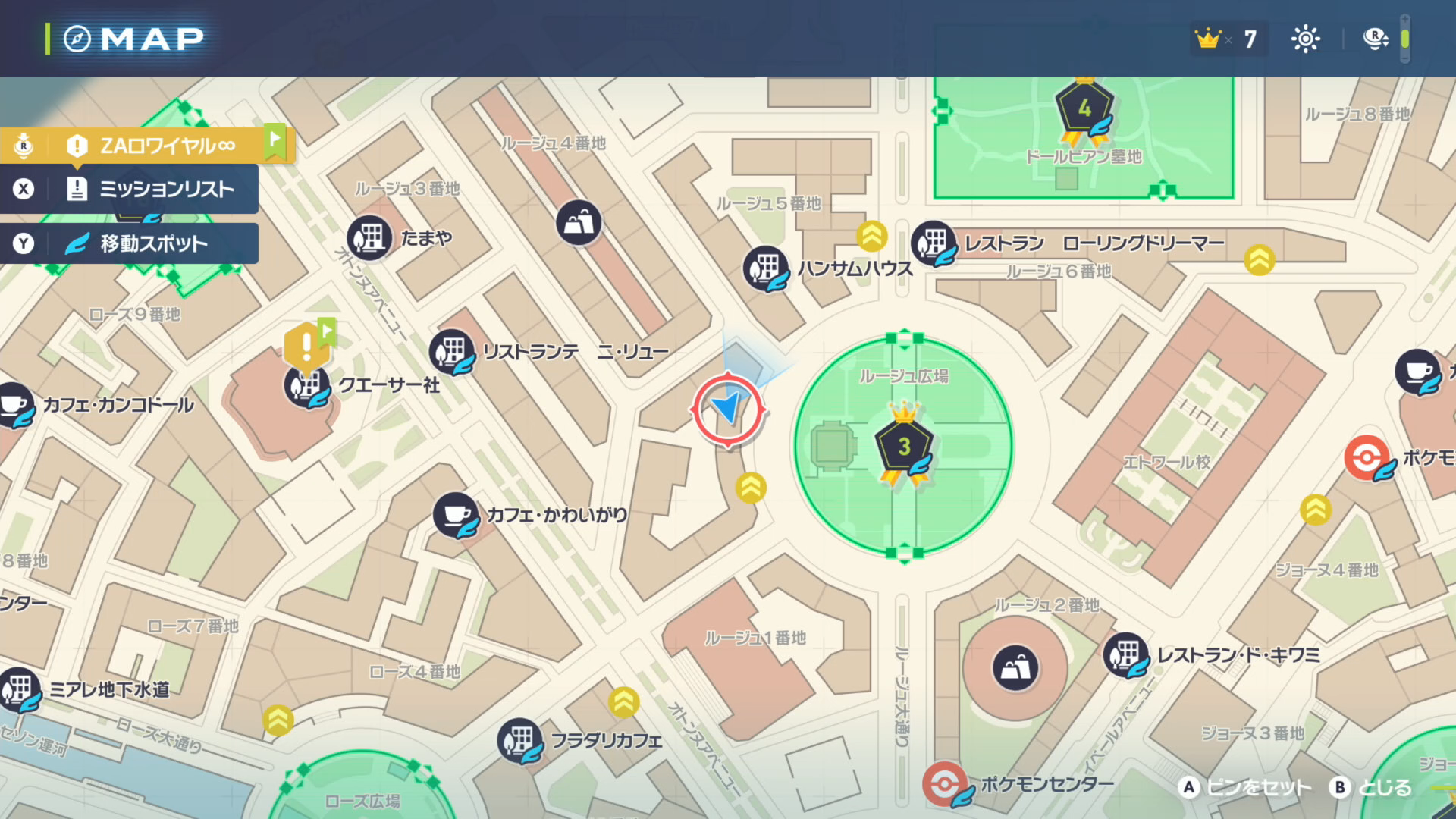Select the ミアレ地下水道 entrance icon

point(20,689)
